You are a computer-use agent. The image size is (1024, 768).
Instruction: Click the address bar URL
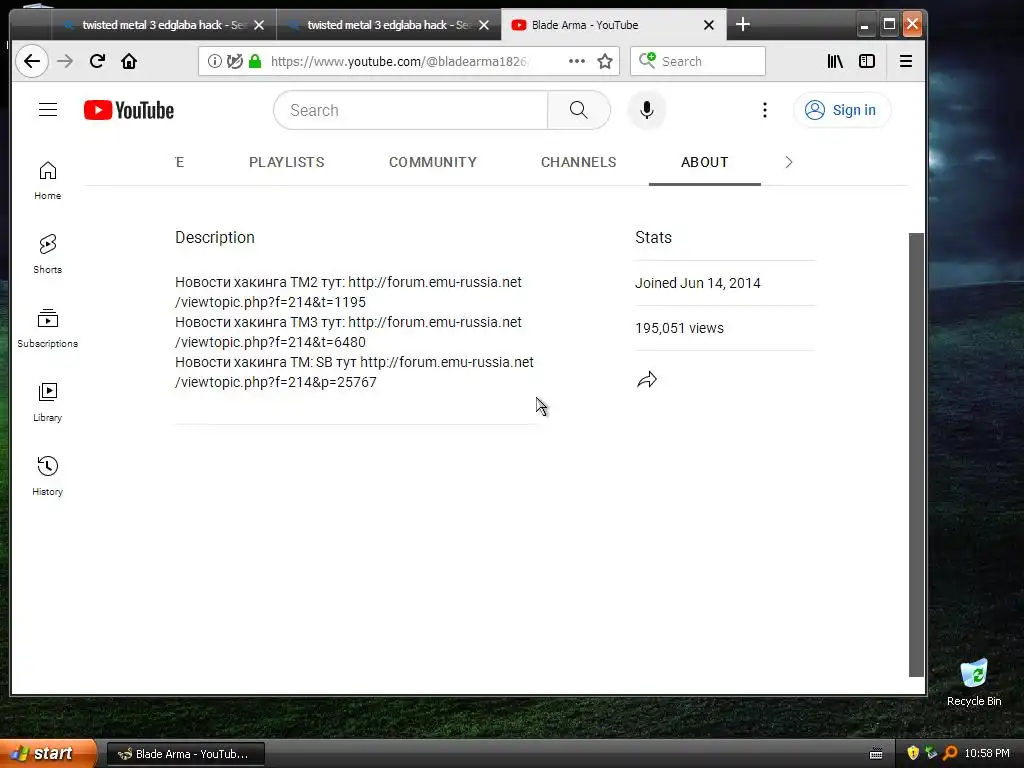[398, 61]
